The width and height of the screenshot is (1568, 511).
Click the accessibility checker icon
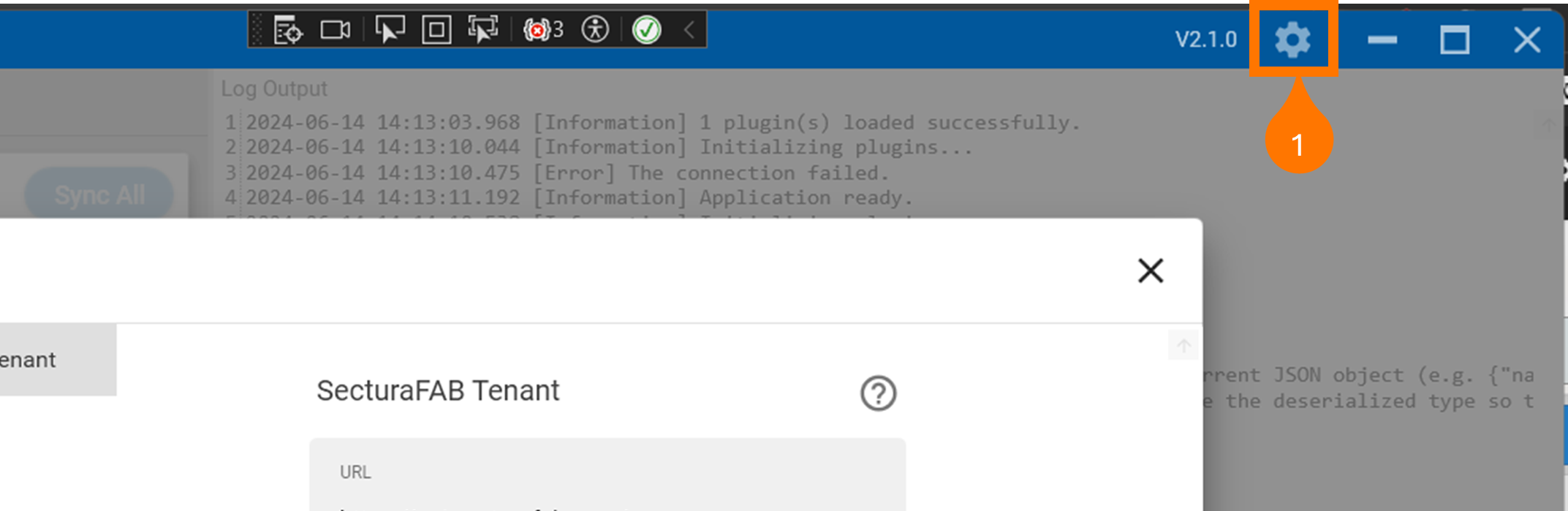pos(595,30)
